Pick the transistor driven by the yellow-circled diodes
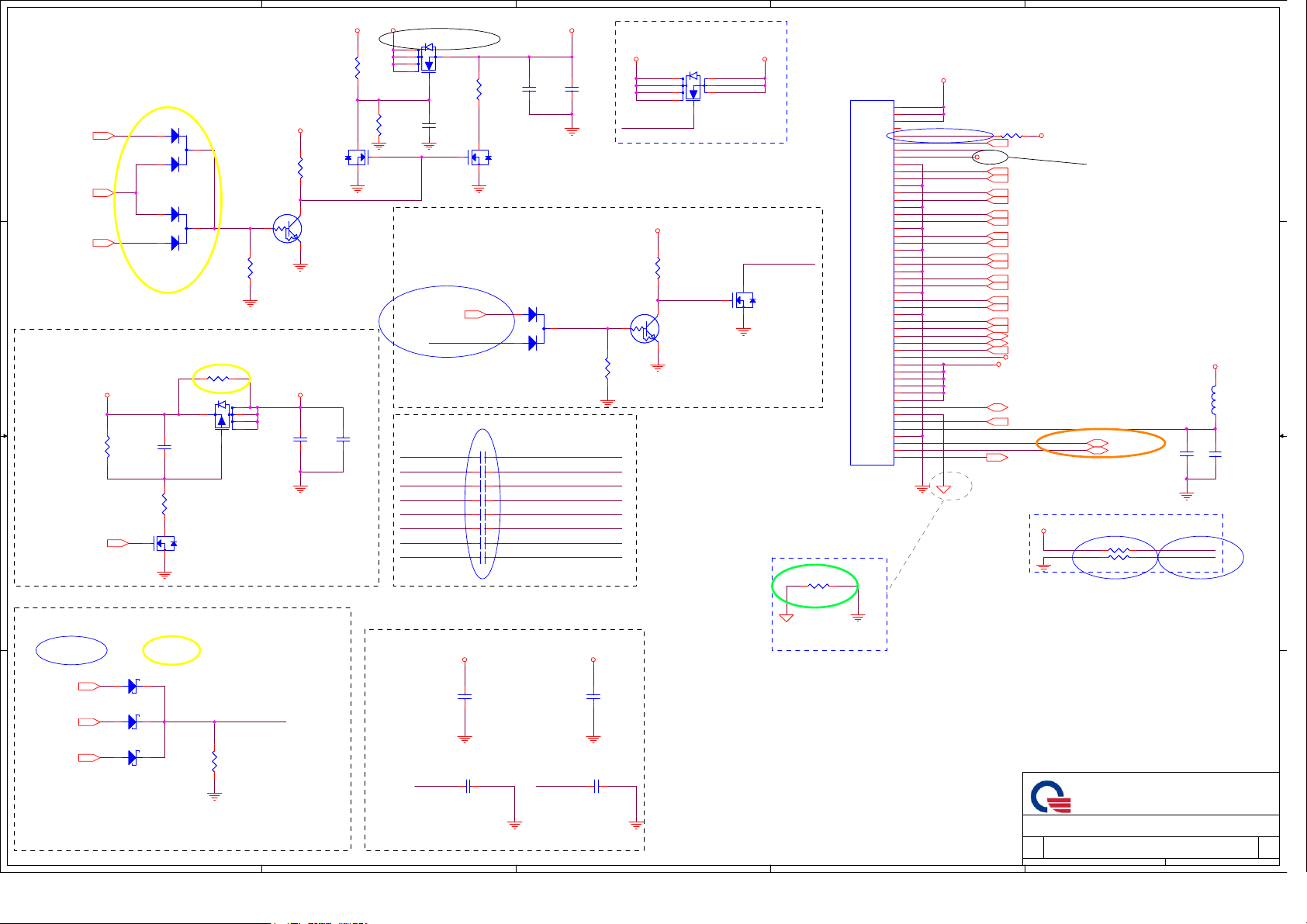 (x=288, y=229)
